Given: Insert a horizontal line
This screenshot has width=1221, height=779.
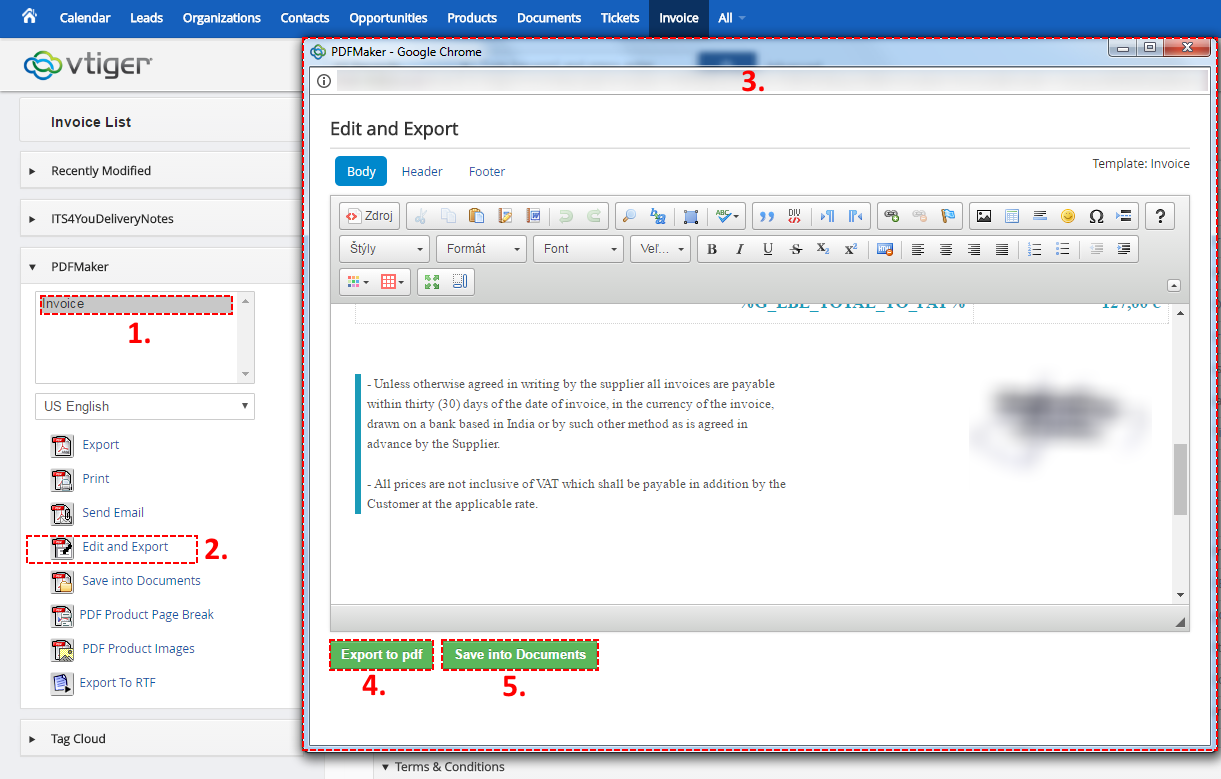Looking at the screenshot, I should 1040,216.
